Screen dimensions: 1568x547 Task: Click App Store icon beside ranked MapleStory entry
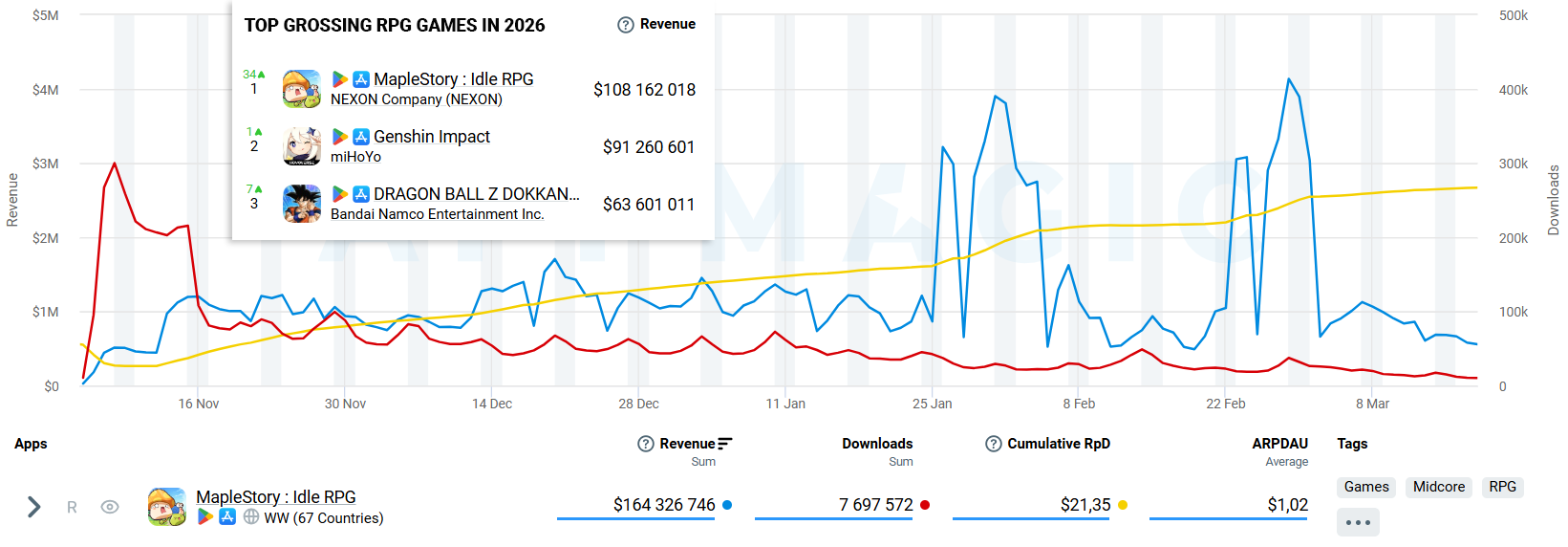point(361,79)
